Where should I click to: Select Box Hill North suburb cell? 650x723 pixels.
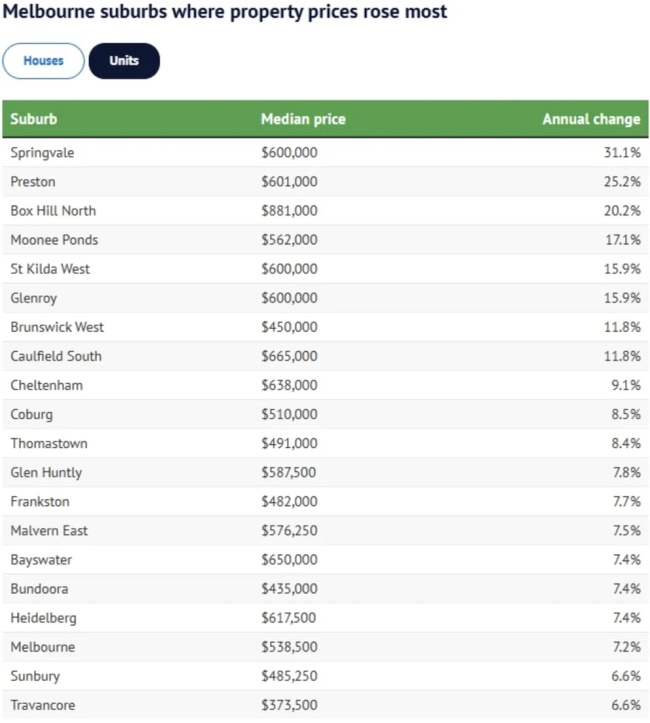point(53,211)
